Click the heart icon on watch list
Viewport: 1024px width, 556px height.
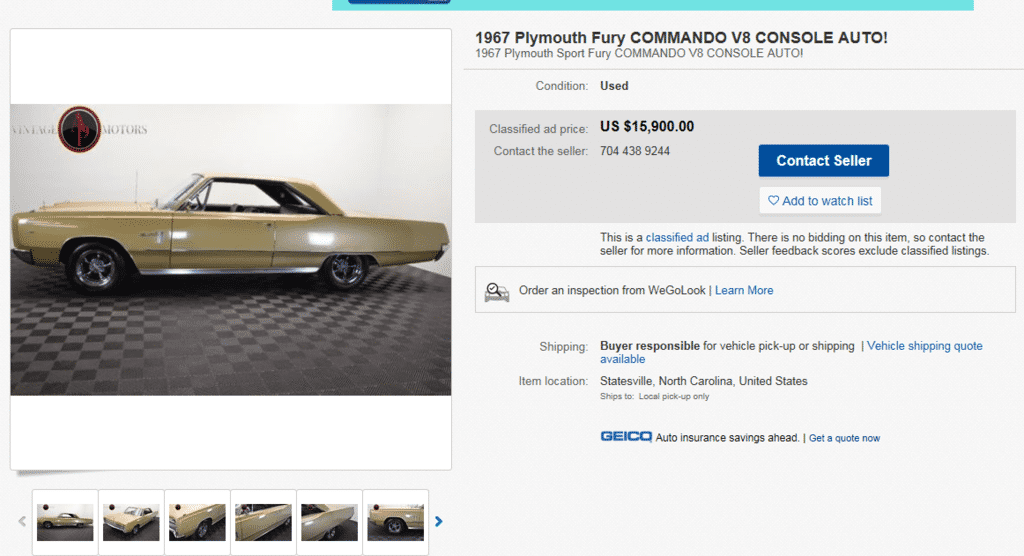coord(773,201)
